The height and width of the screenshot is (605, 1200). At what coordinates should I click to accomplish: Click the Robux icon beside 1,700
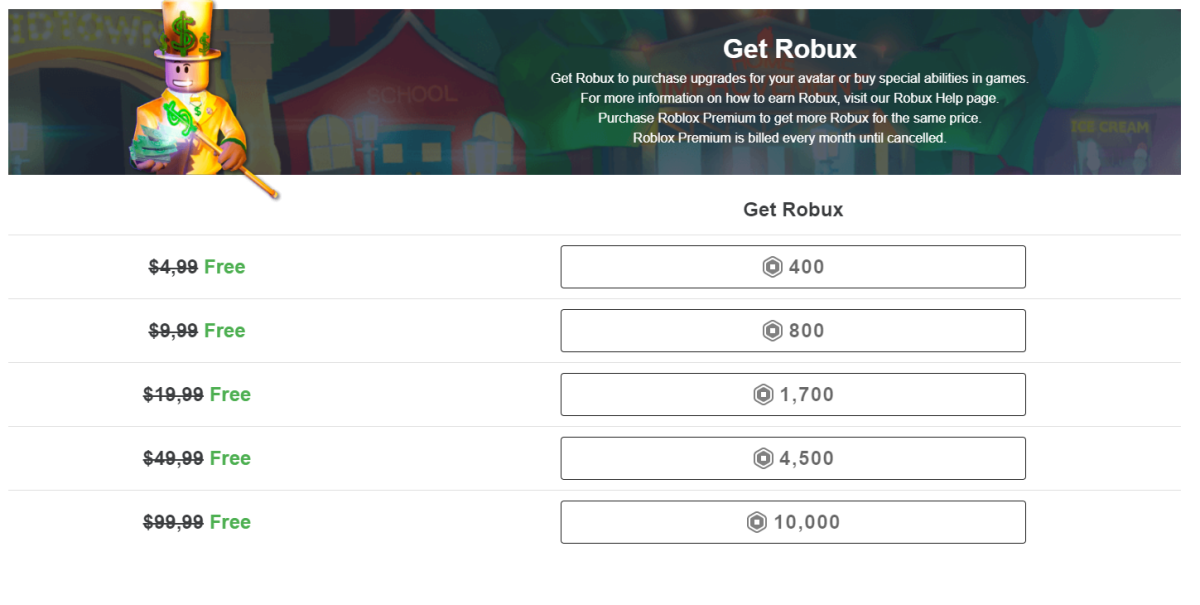pyautogui.click(x=764, y=395)
